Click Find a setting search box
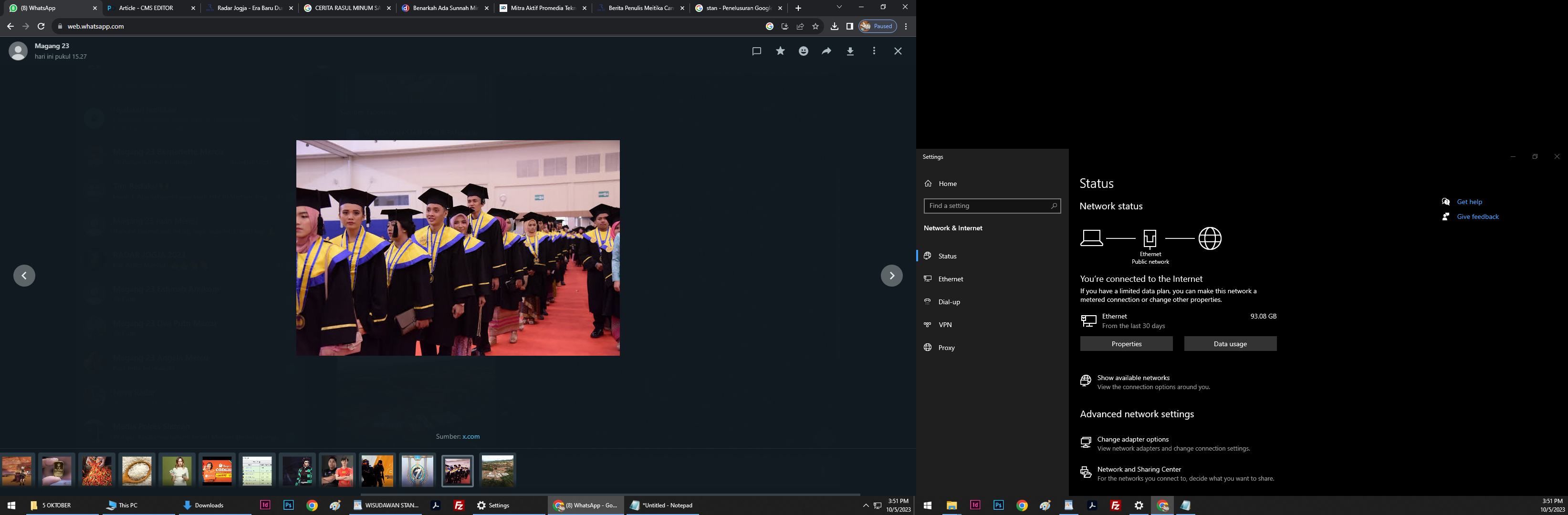 (992, 206)
